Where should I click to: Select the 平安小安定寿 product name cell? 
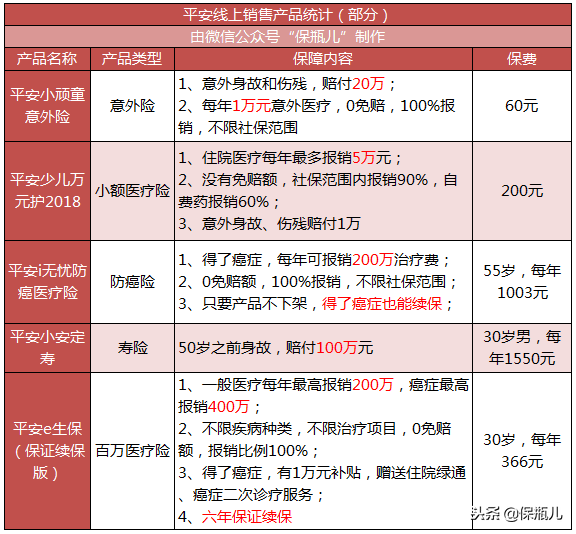(x=47, y=348)
